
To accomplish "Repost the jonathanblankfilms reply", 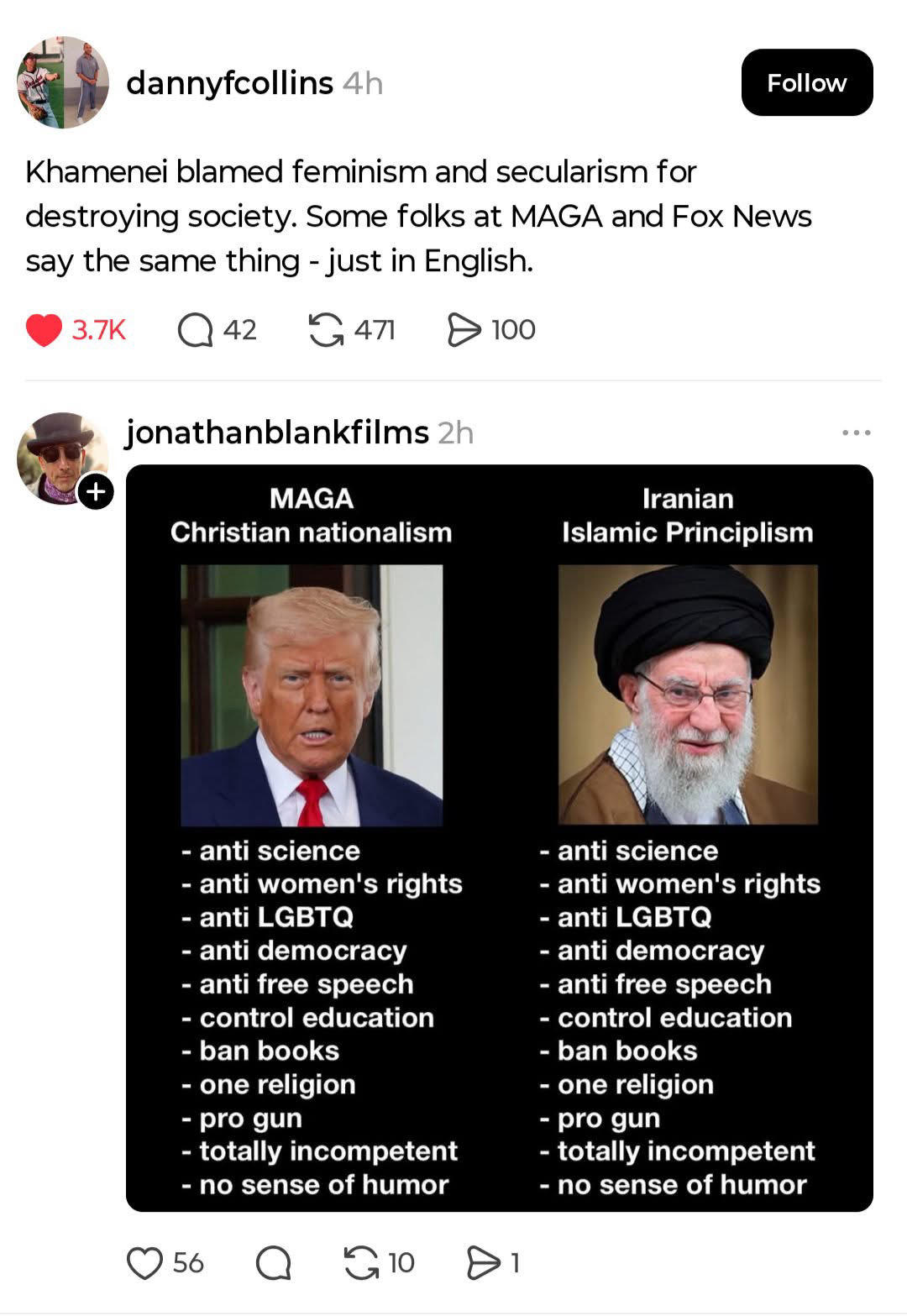I will click(x=361, y=1262).
